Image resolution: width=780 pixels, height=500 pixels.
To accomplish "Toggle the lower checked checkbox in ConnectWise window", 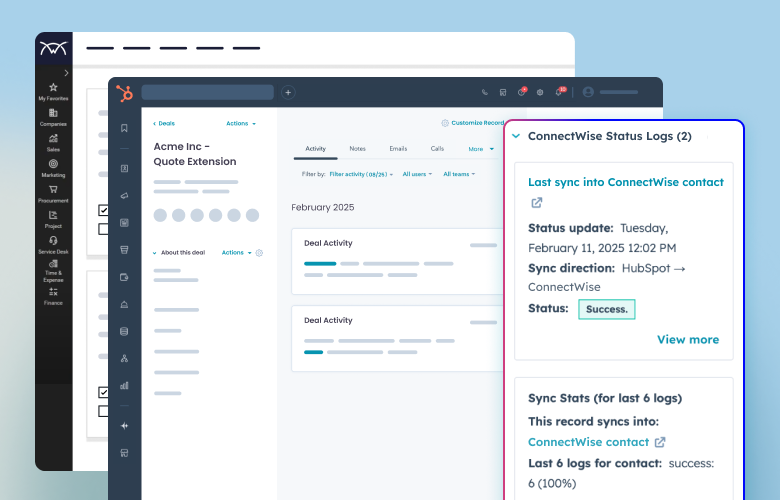I will click(103, 393).
